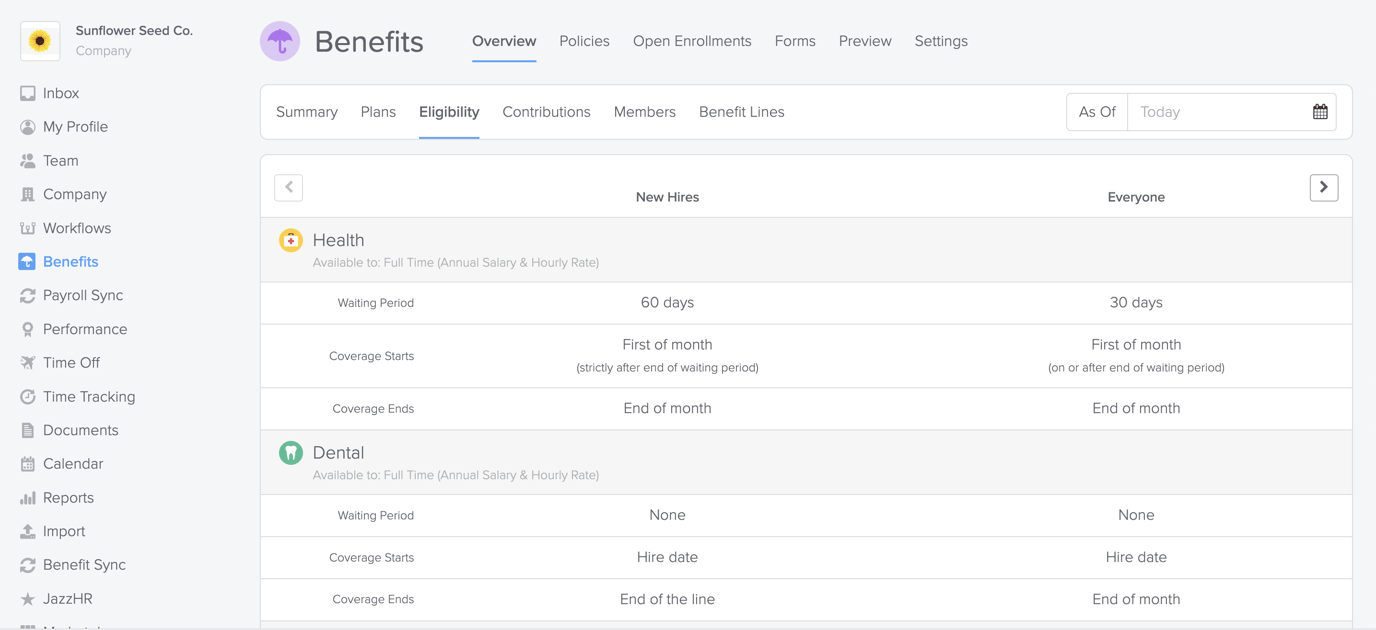Screen dimensions: 1376x630
Task: Open the Policies section
Action: pyautogui.click(x=584, y=41)
